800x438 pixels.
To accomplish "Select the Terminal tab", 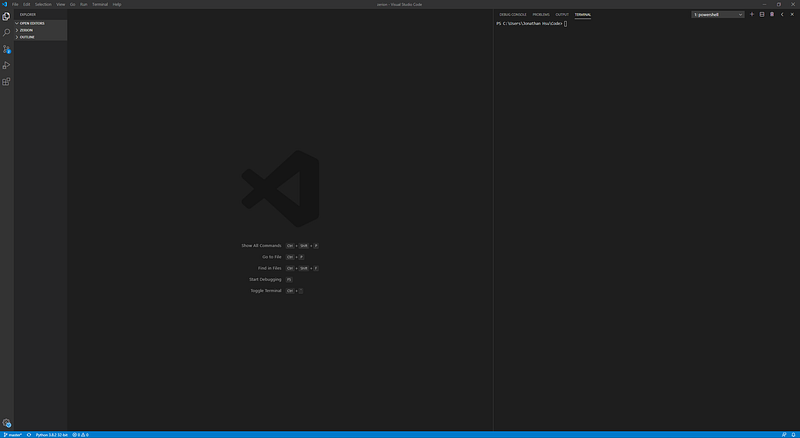I will [x=583, y=15].
